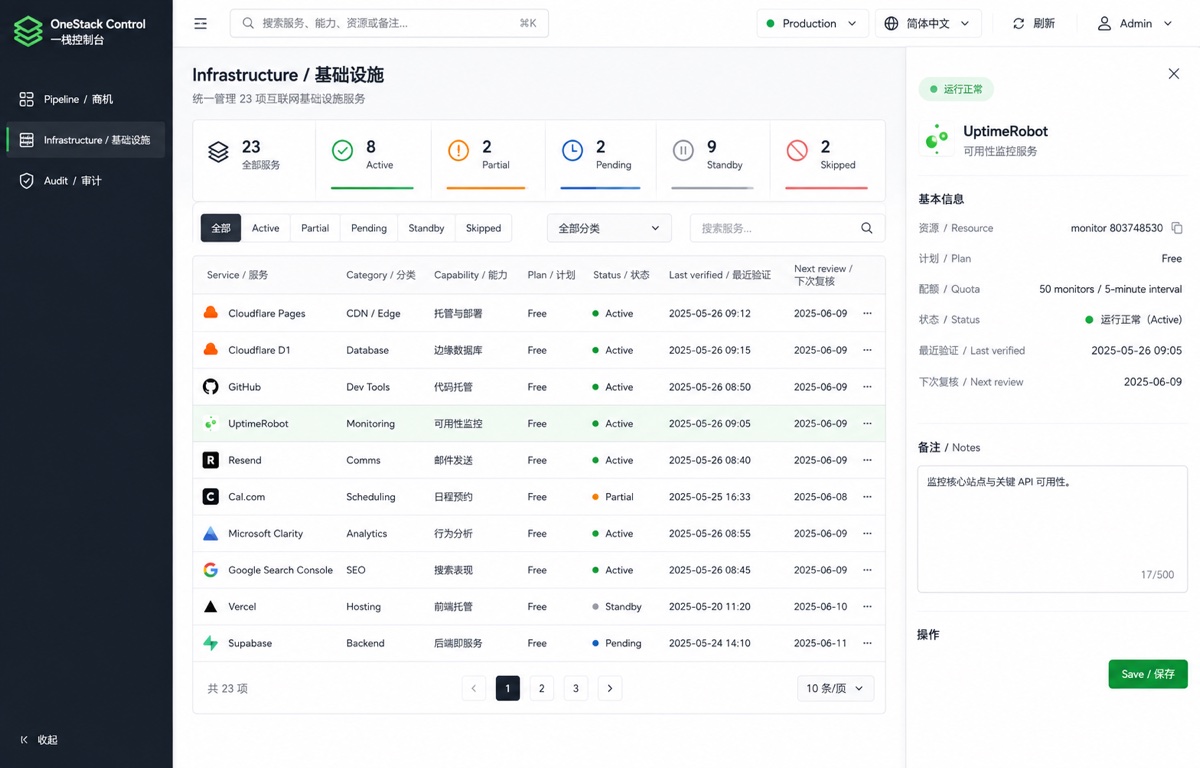Open the Pipeline sidebar item
The width and height of the screenshot is (1200, 768).
pos(86,99)
